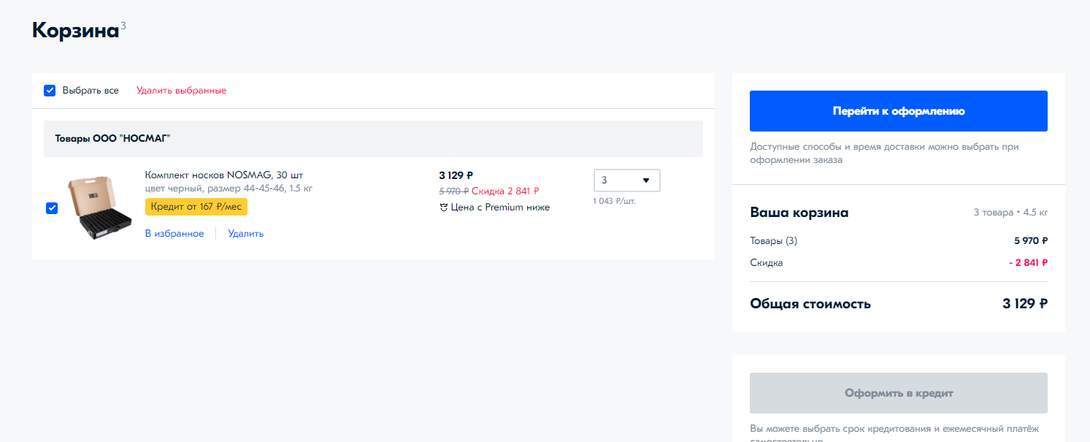Click the yellow "Кредит от 167 ₽/мес" badge

pos(196,206)
